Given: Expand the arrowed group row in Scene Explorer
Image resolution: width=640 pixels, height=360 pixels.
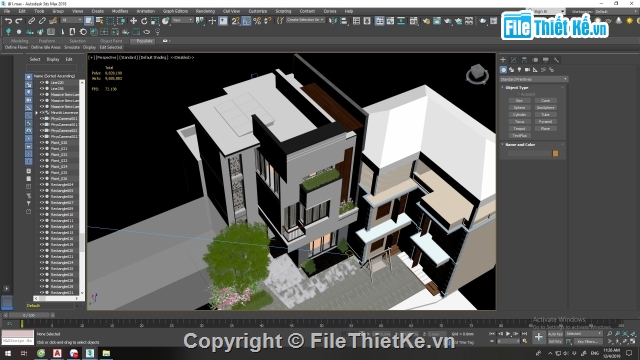Looking at the screenshot, I should 36,113.
